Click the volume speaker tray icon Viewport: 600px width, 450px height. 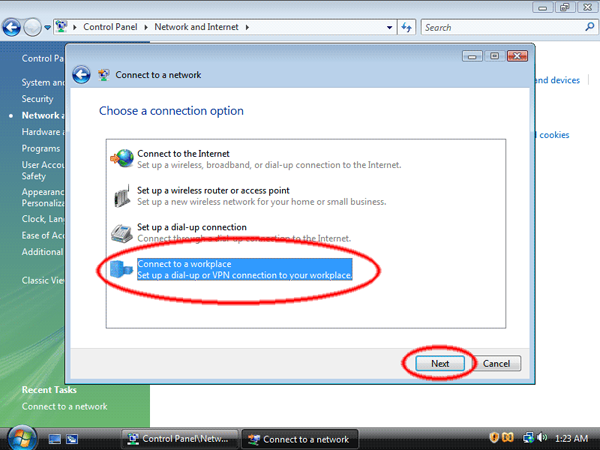tap(541, 437)
